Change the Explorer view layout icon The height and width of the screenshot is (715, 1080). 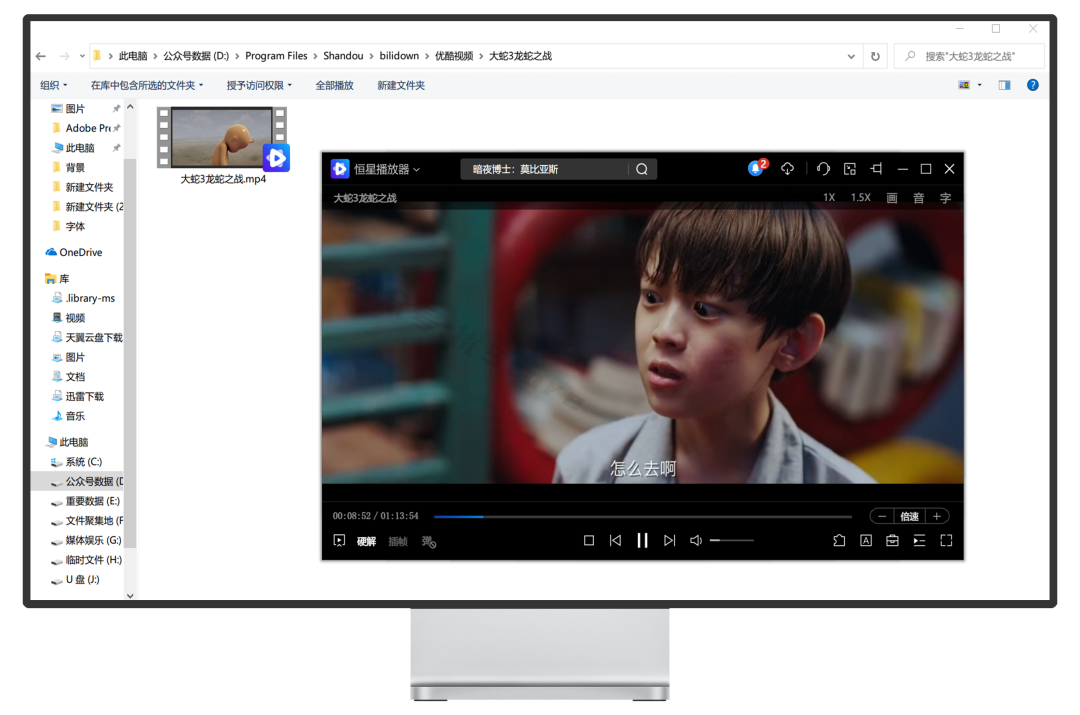tap(964, 85)
